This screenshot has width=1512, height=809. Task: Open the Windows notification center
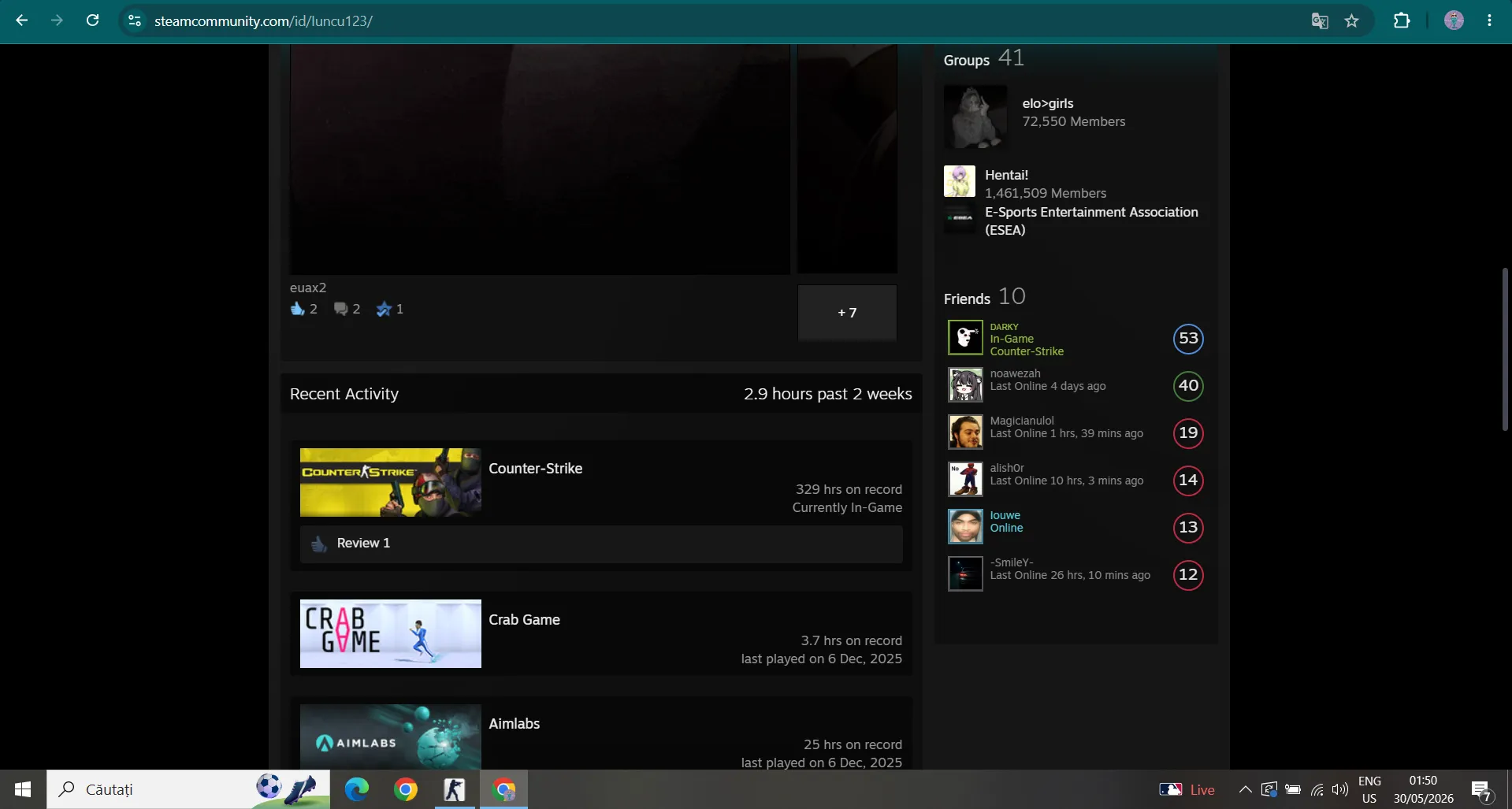click(x=1481, y=789)
